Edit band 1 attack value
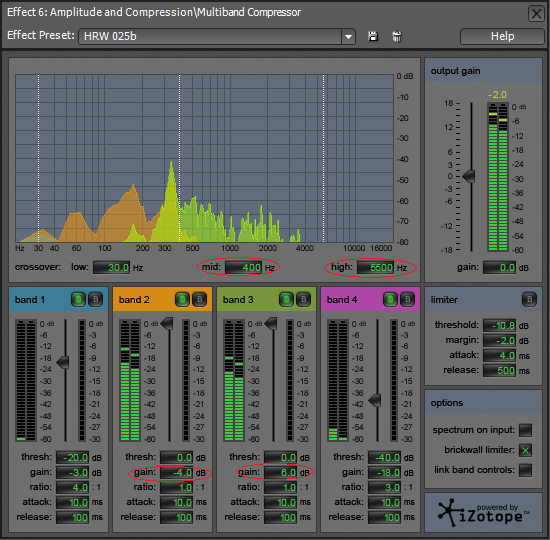 pyautogui.click(x=72, y=502)
